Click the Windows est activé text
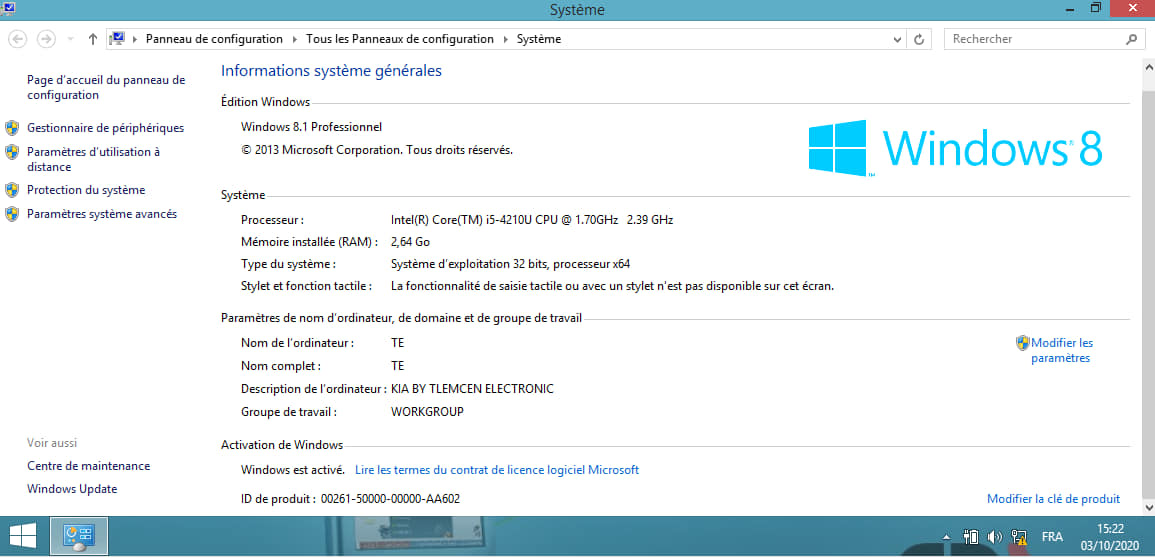 click(x=292, y=470)
